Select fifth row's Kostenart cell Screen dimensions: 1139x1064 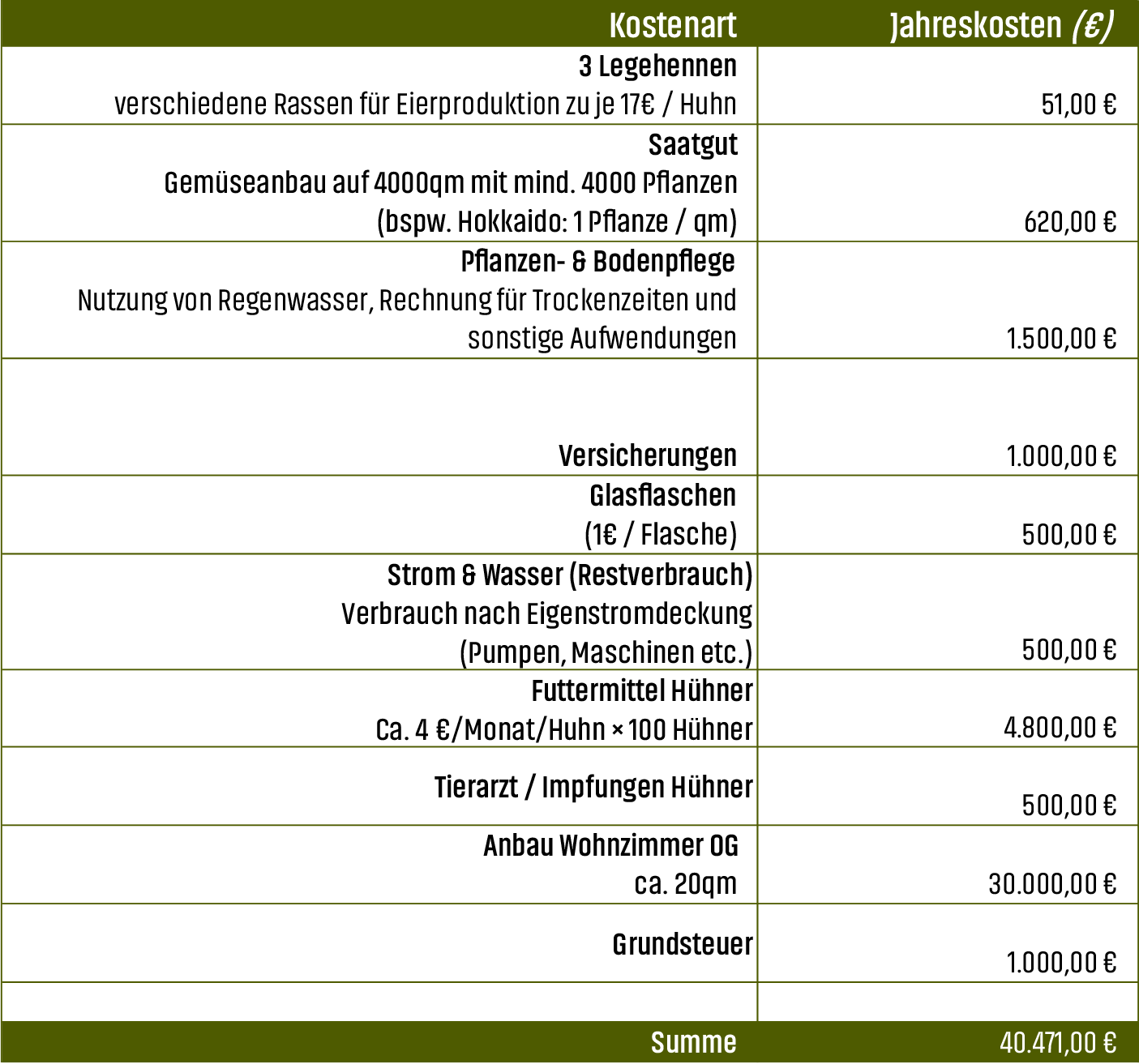(379, 515)
